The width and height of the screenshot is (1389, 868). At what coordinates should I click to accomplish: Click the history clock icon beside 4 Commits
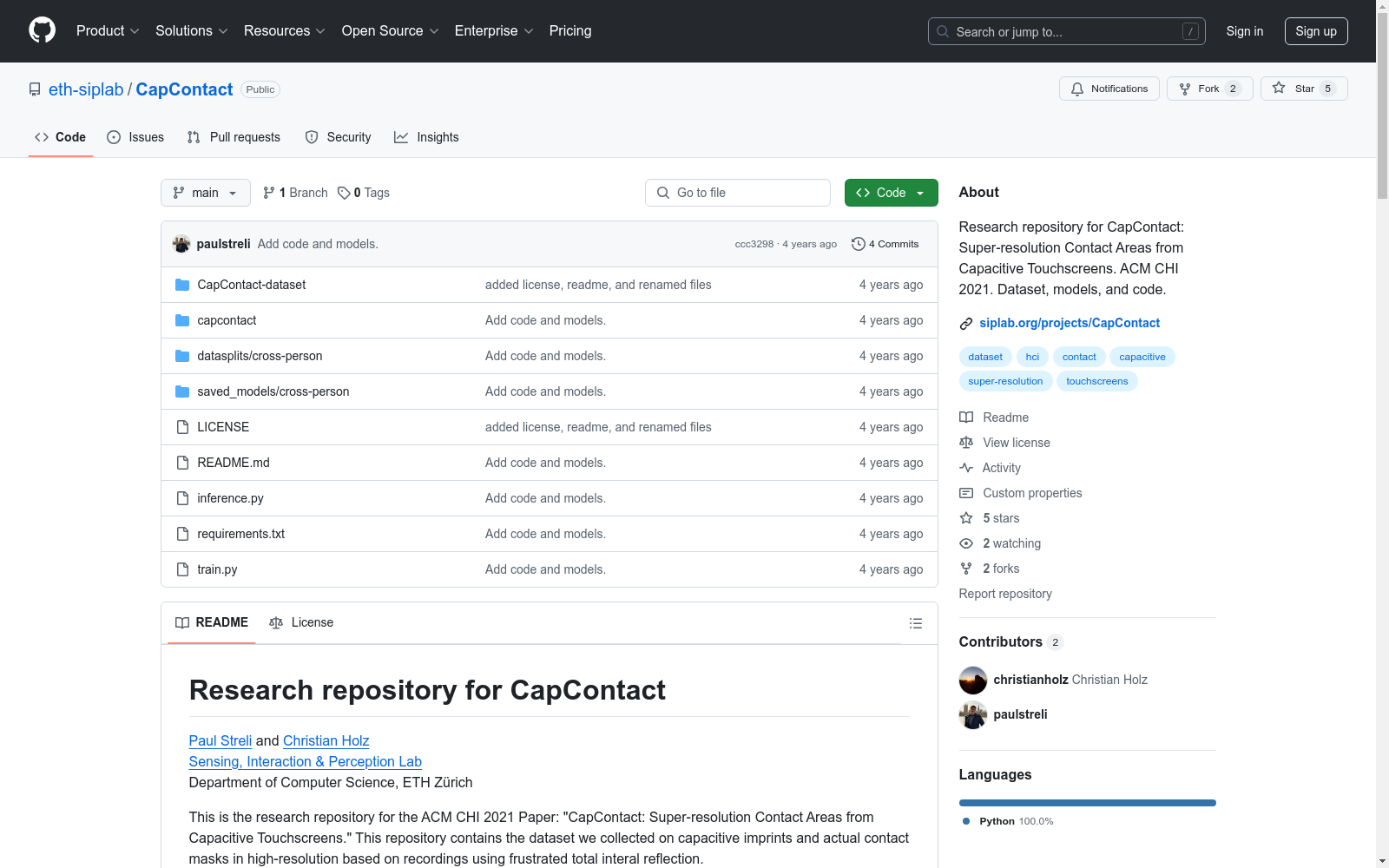[x=859, y=244]
